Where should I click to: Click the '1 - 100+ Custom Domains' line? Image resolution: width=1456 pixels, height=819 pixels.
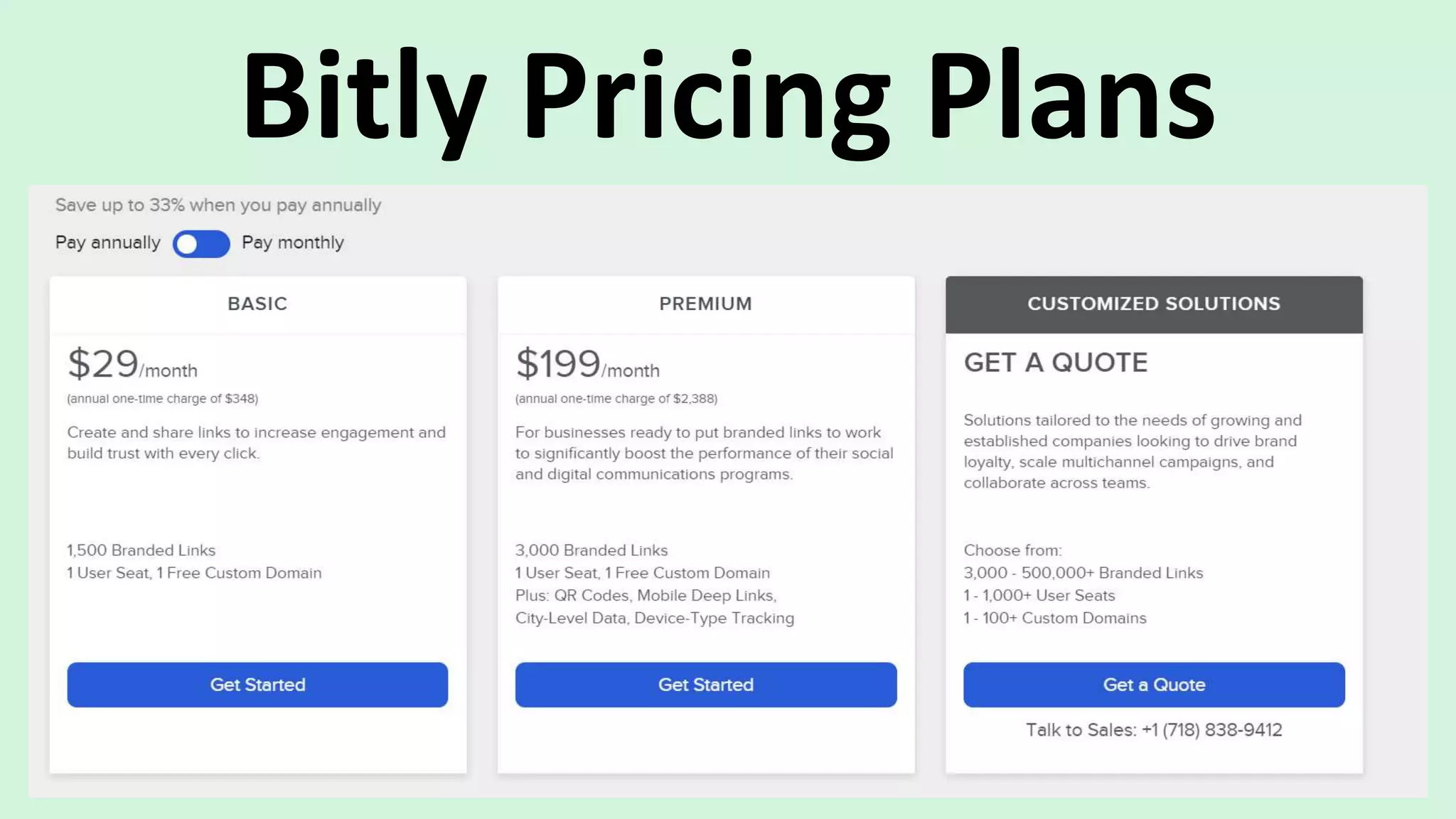(x=1054, y=619)
